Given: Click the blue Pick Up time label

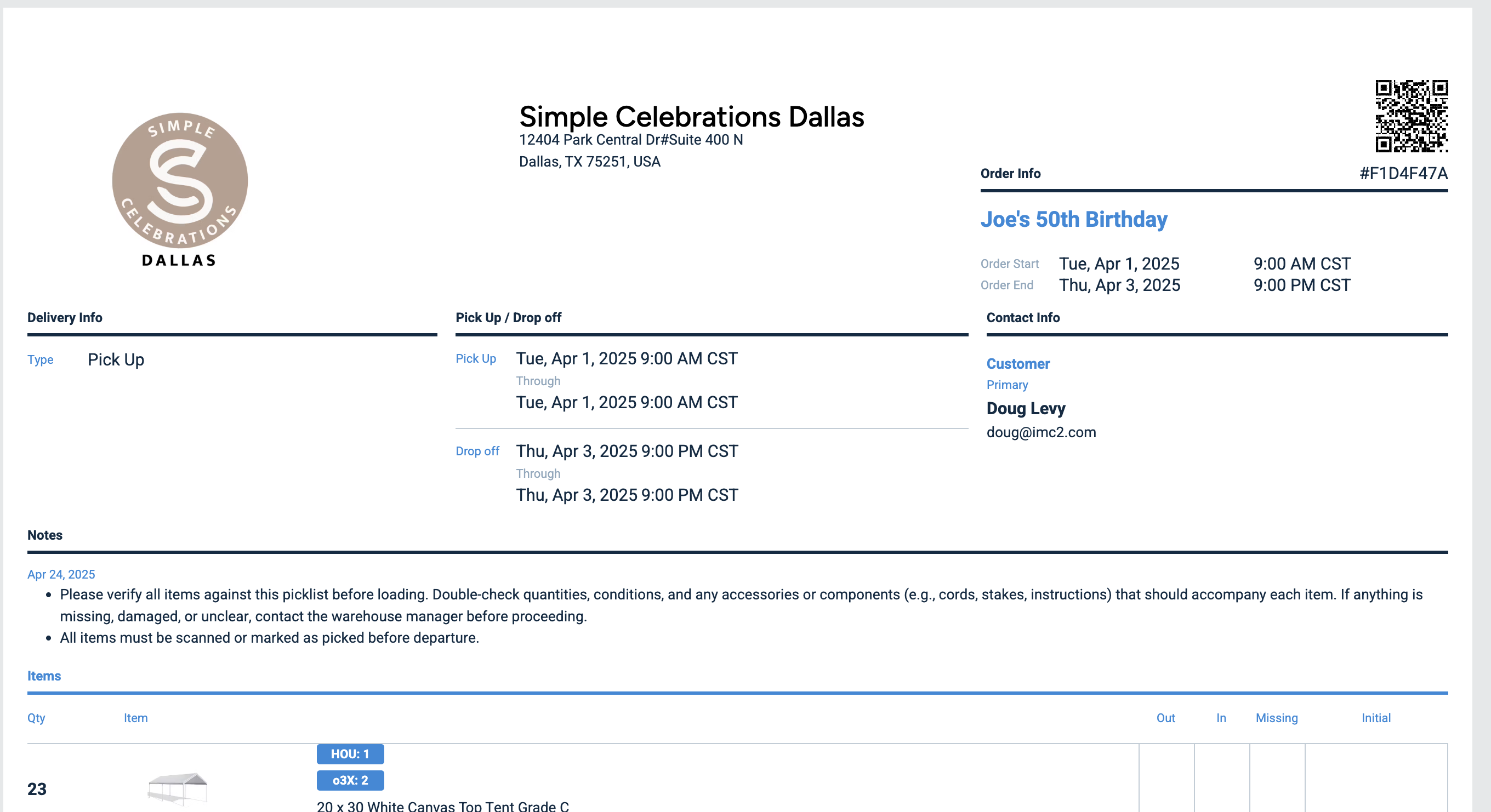Looking at the screenshot, I should 475,358.
